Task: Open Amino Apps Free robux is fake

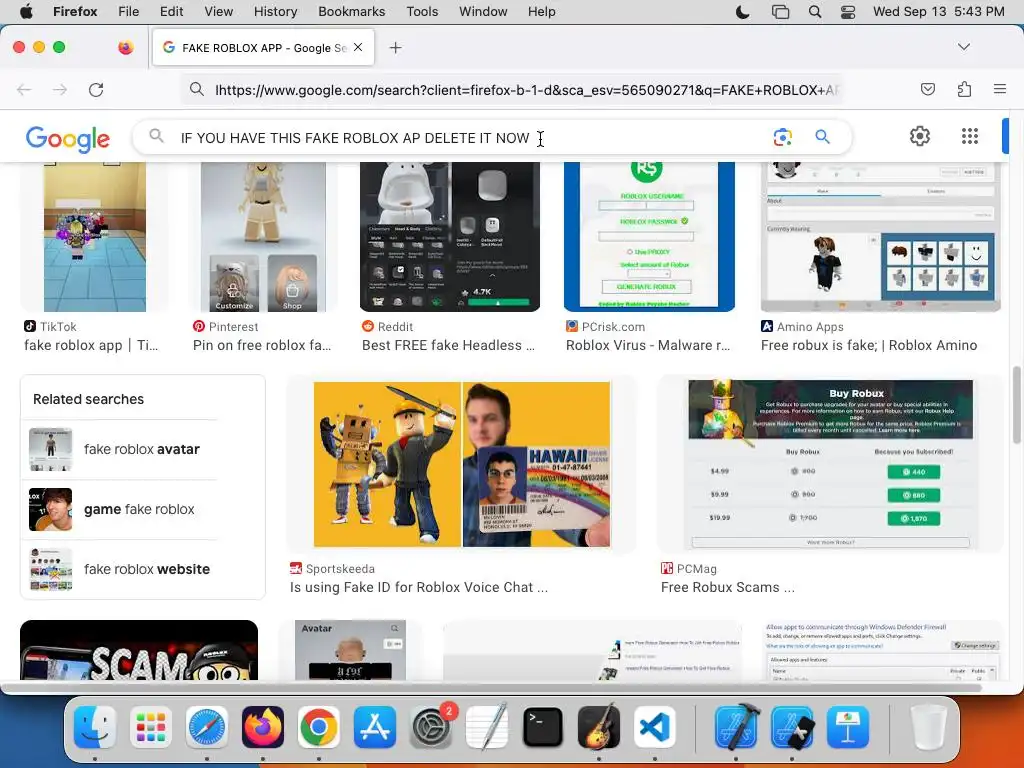Action: (869, 345)
